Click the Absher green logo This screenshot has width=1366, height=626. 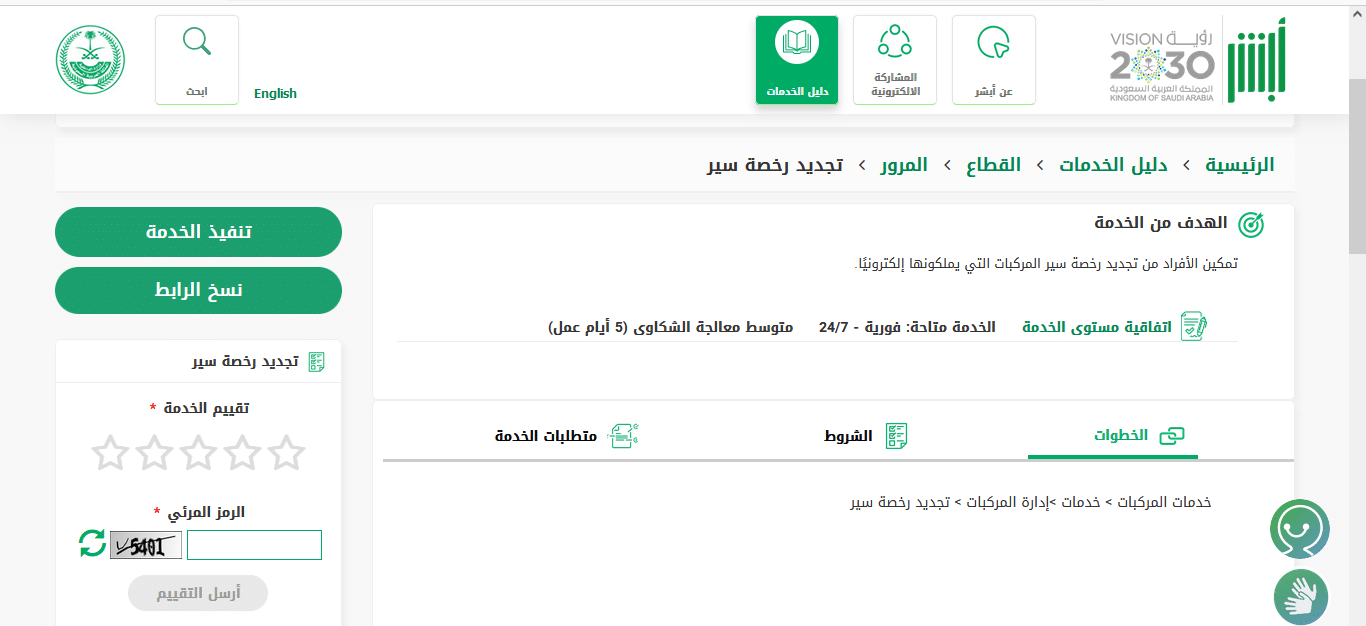1257,60
